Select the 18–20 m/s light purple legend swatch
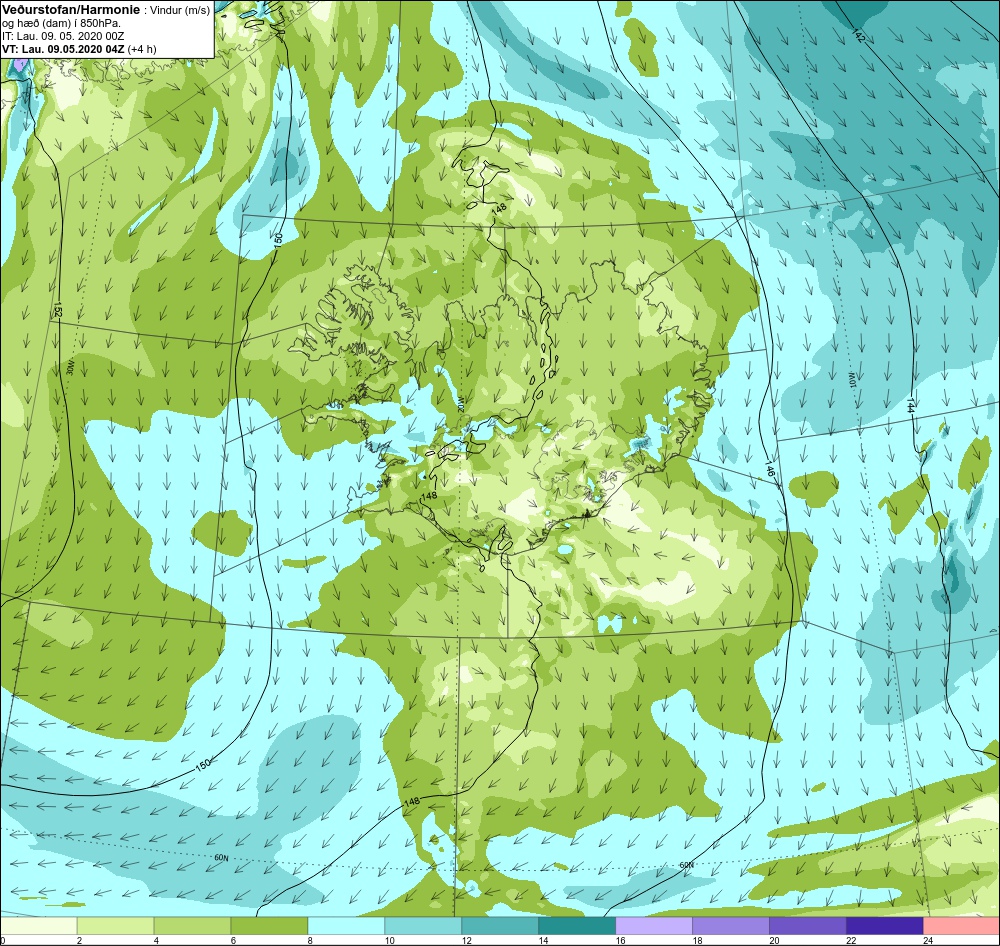Viewport: 1000px width, 946px height. (730, 926)
